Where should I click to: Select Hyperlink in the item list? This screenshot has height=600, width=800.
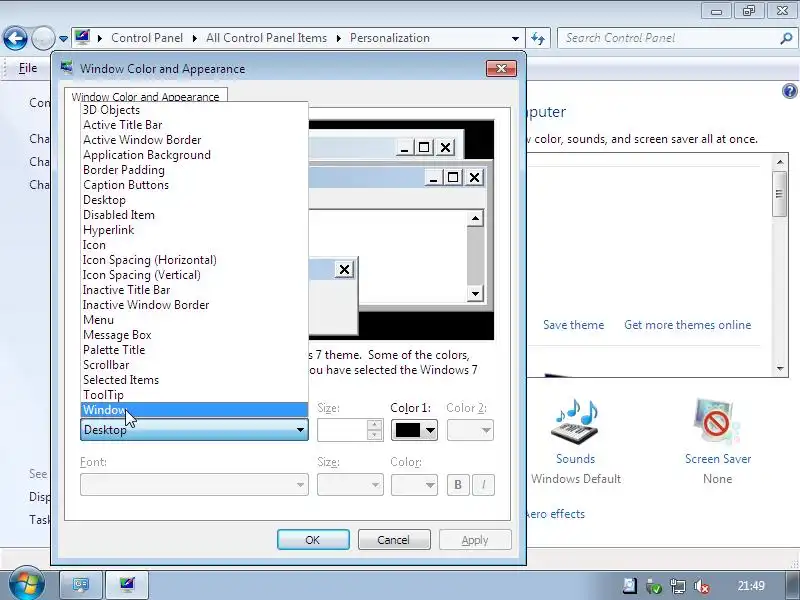click(x=194, y=230)
